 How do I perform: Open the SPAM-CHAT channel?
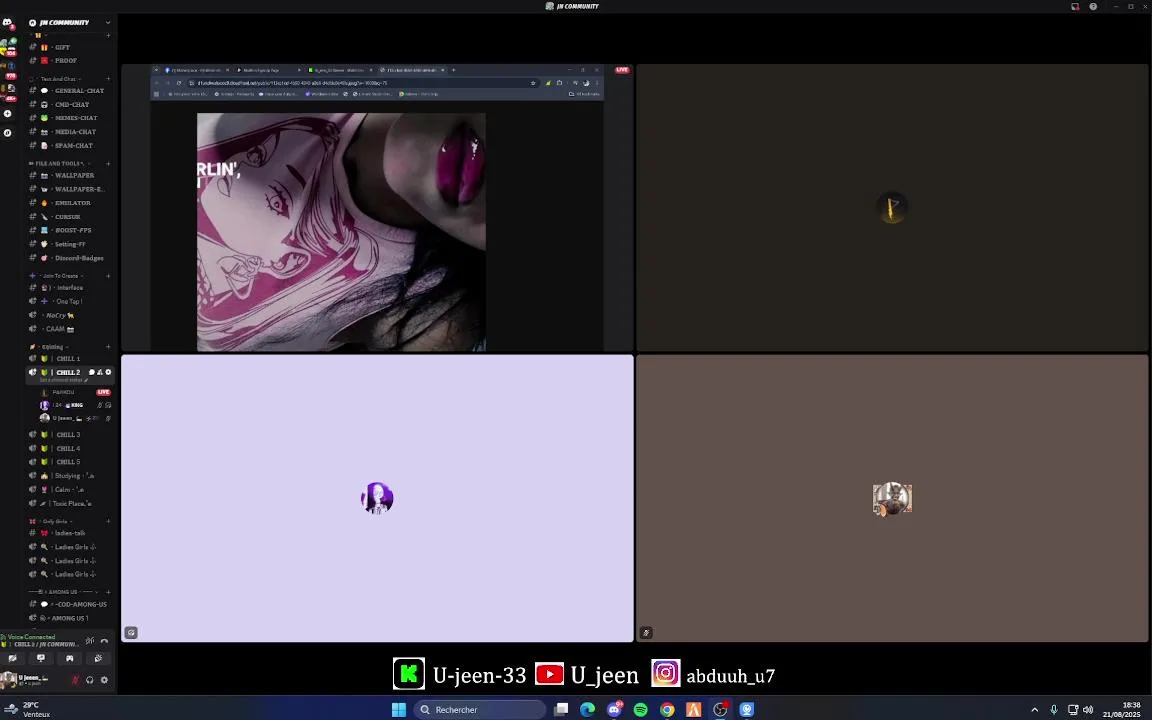point(70,145)
